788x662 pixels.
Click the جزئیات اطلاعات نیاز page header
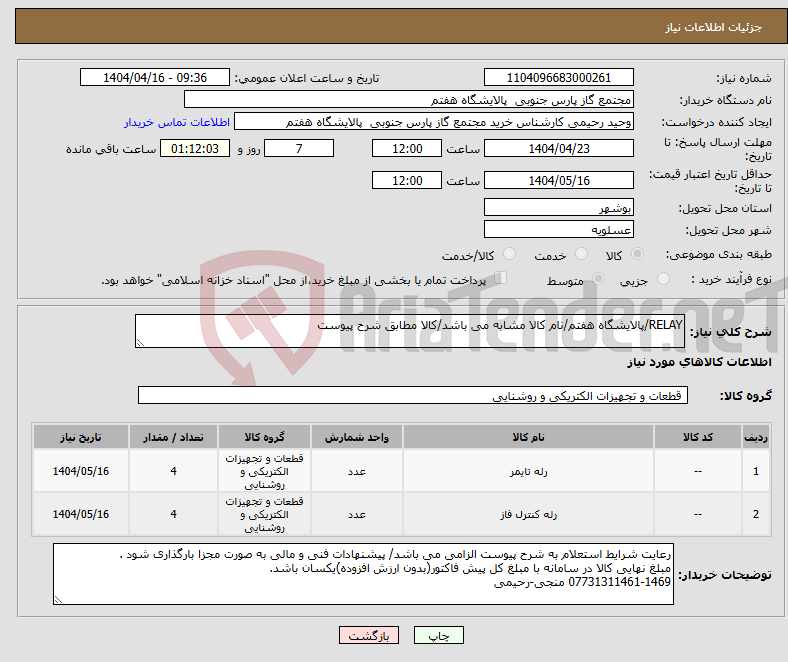pyautogui.click(x=714, y=27)
